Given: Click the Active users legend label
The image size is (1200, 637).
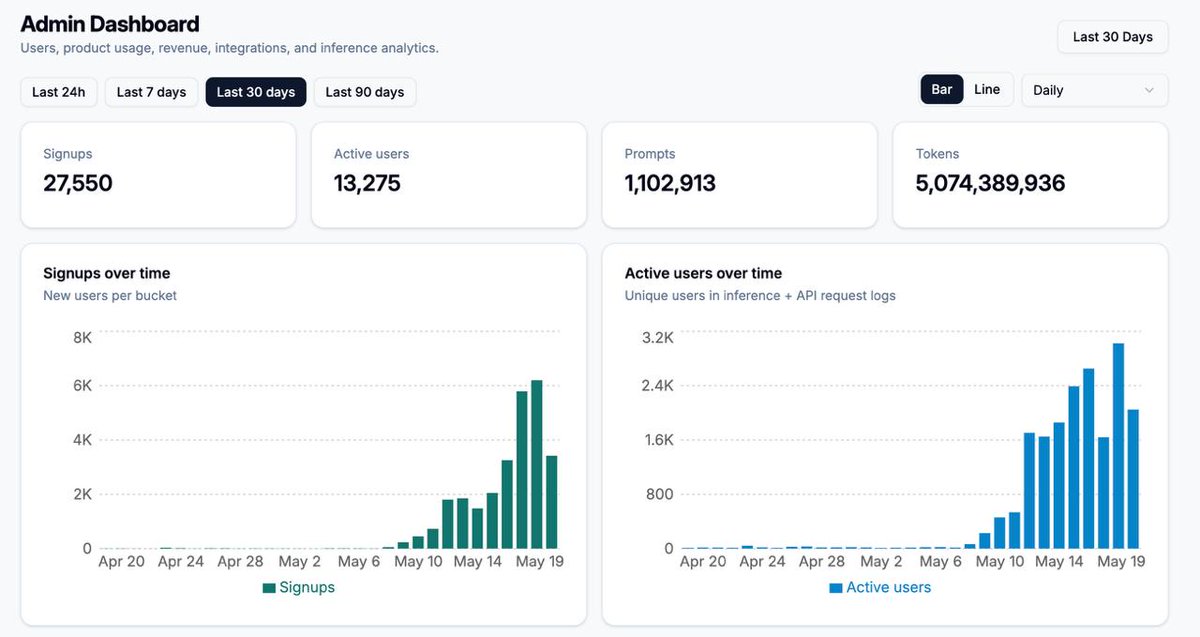Looking at the screenshot, I should [x=889, y=588].
